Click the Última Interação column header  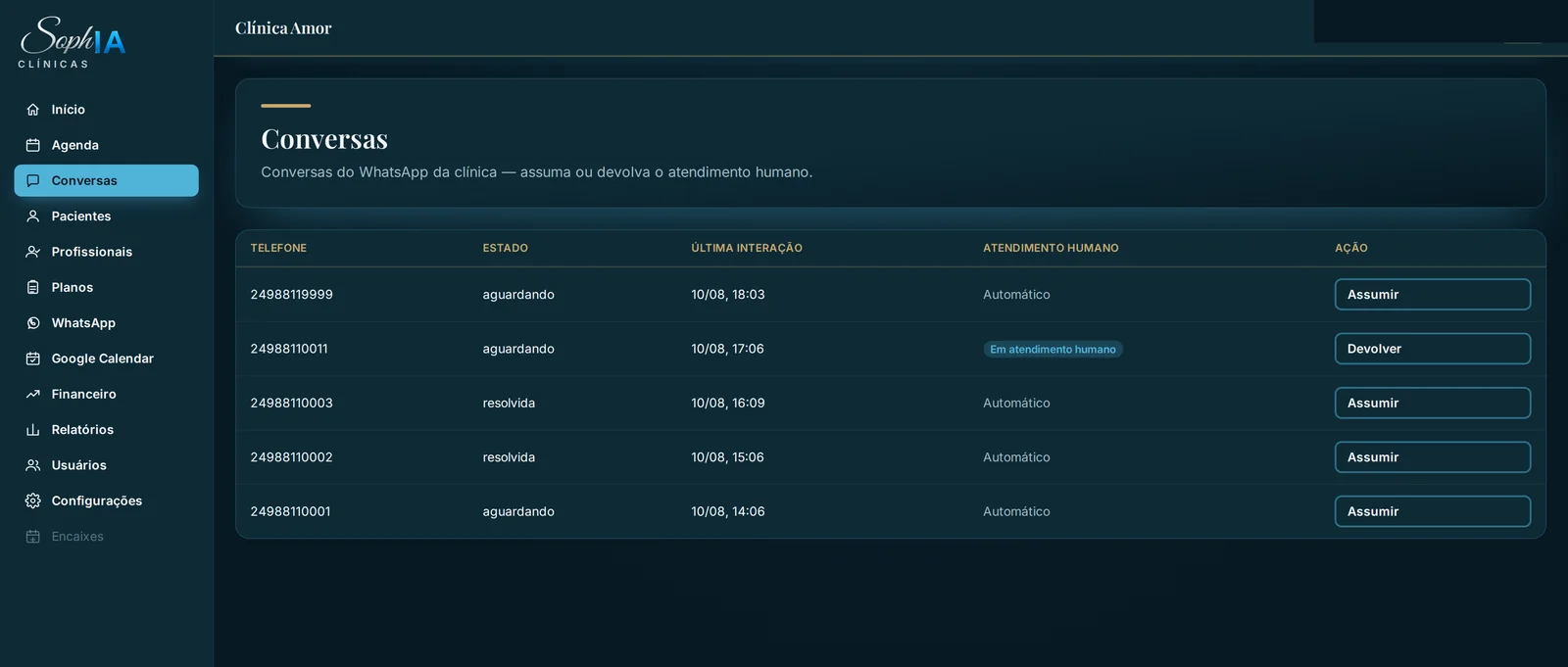click(747, 248)
